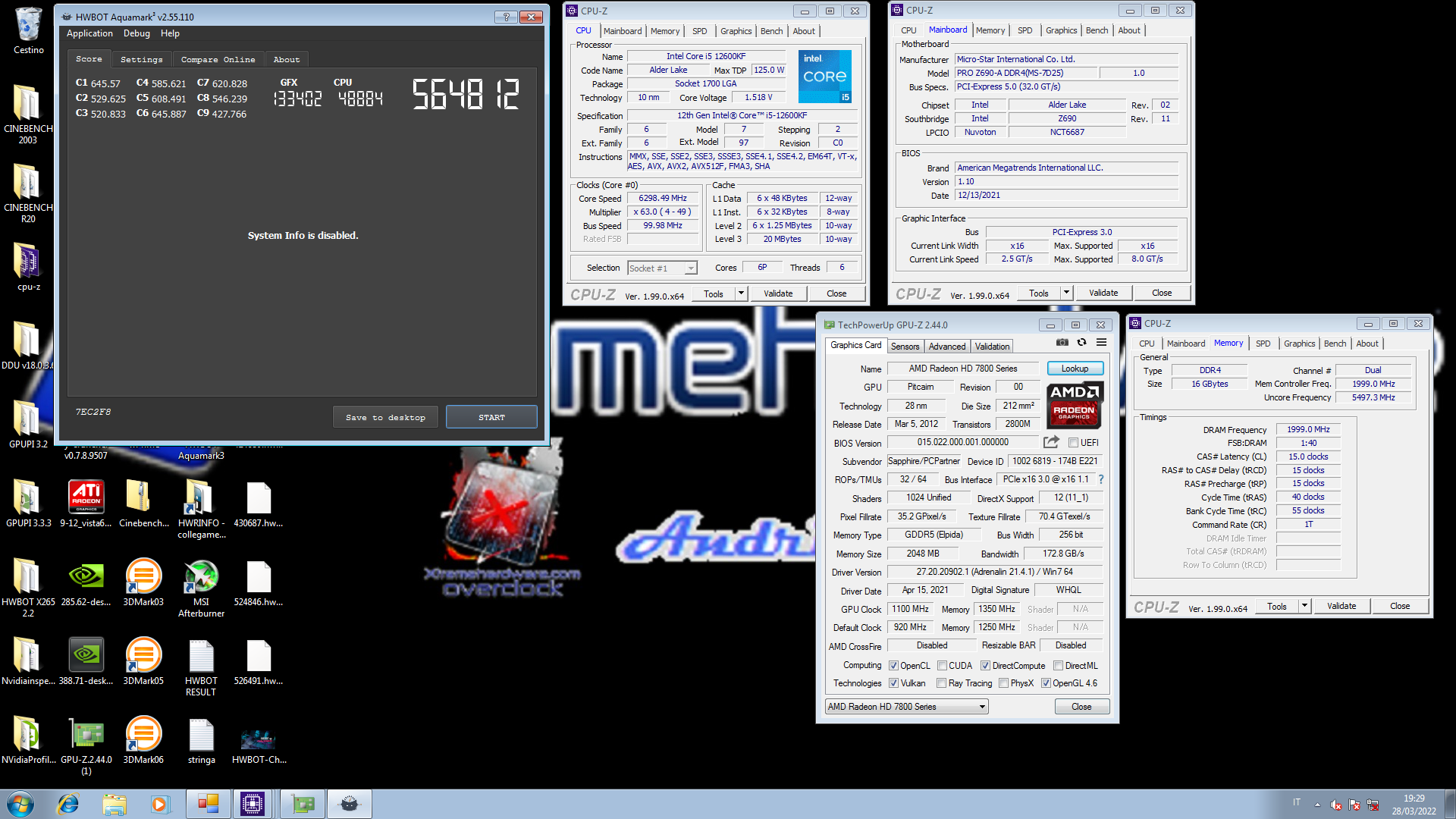
Task: Click Close button in GPU-Z
Action: (1081, 707)
